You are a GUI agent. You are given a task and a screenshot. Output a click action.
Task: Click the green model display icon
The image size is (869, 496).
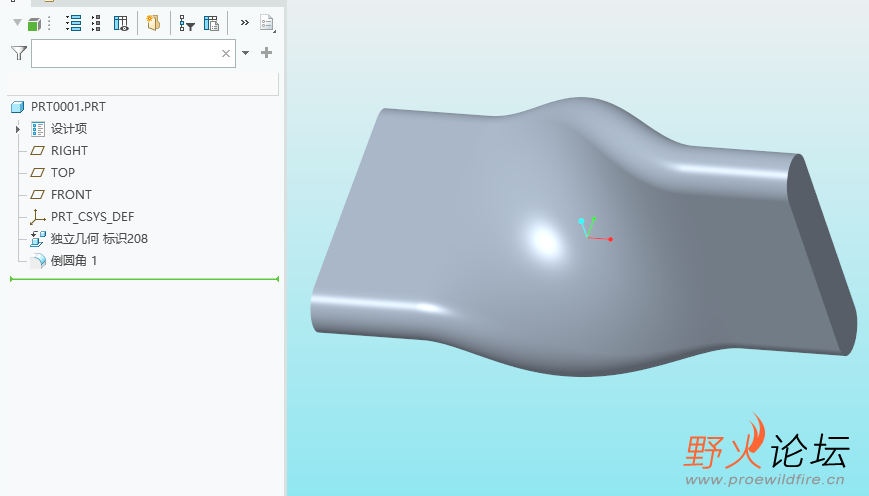34,24
